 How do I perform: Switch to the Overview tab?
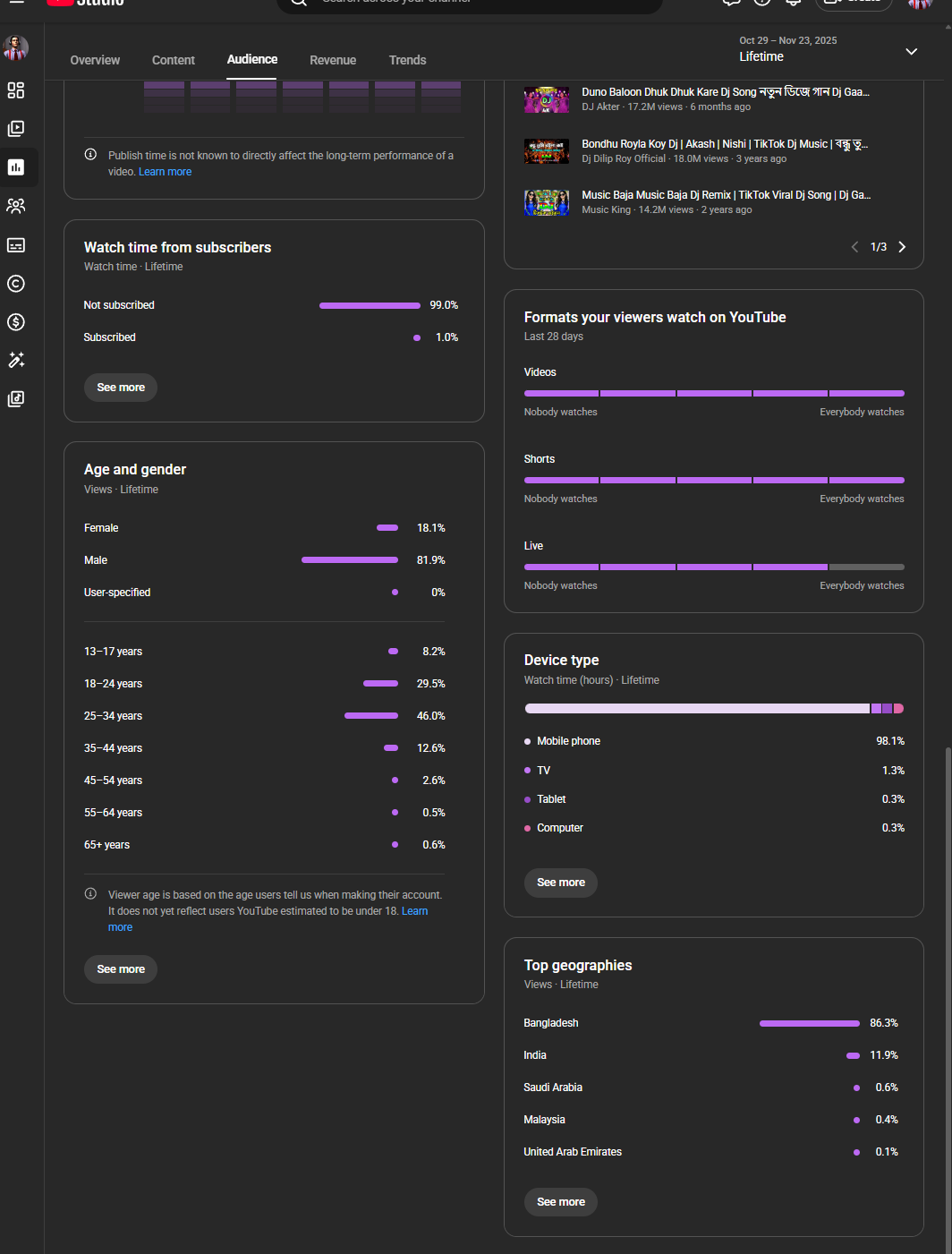coord(95,60)
